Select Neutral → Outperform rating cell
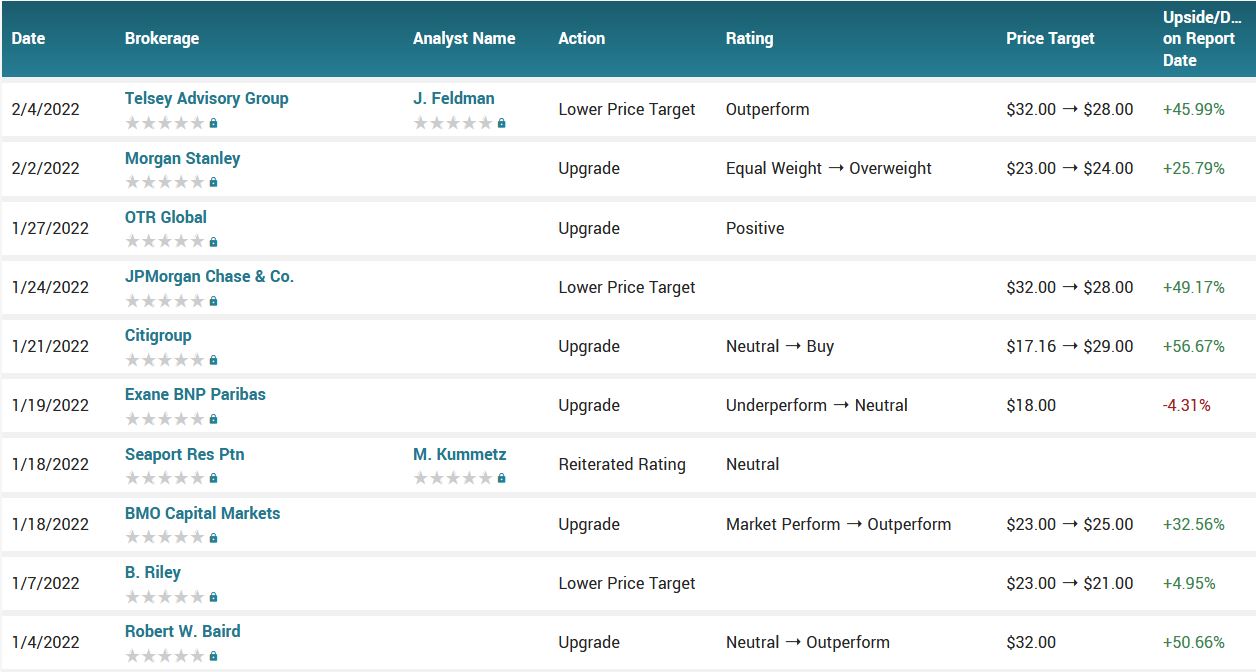This screenshot has height=672, width=1256. 808,642
